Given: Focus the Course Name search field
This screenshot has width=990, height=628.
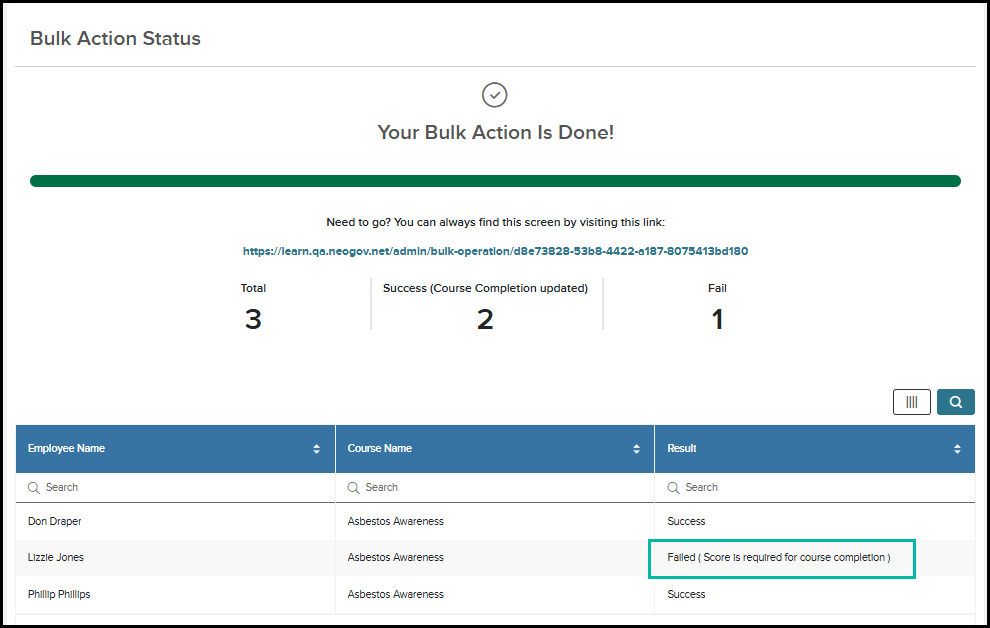Looking at the screenshot, I should pos(495,488).
